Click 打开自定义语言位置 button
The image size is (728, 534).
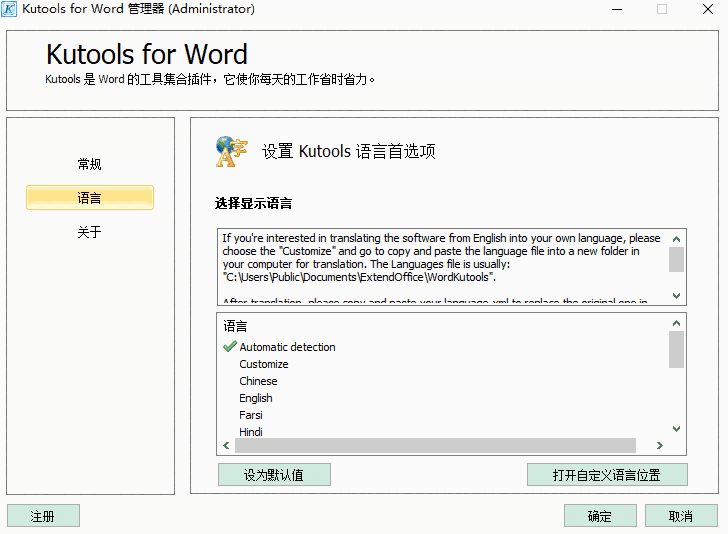pyautogui.click(x=607, y=475)
